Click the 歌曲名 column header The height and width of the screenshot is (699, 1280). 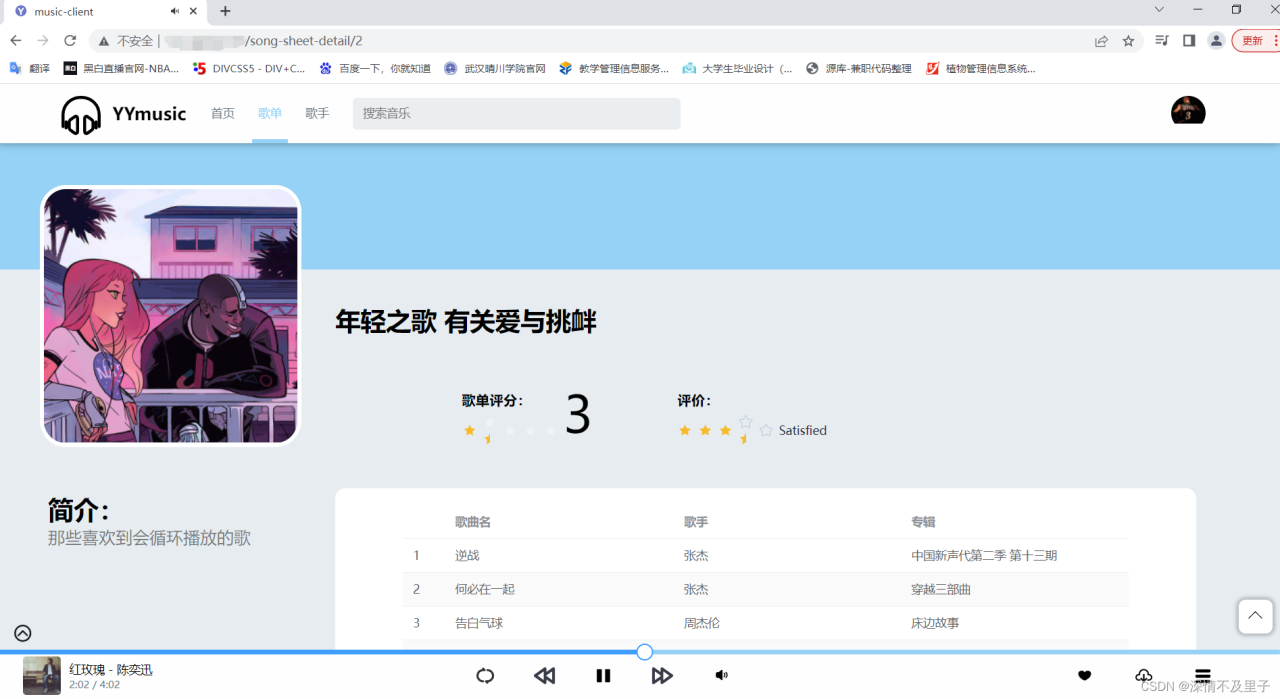(473, 522)
